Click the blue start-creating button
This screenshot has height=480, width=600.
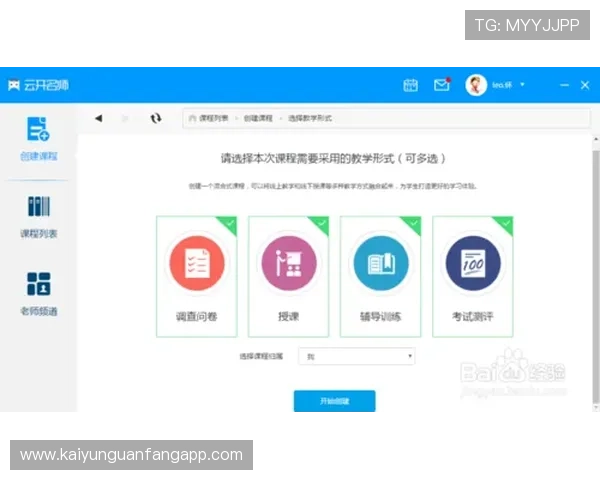point(334,401)
